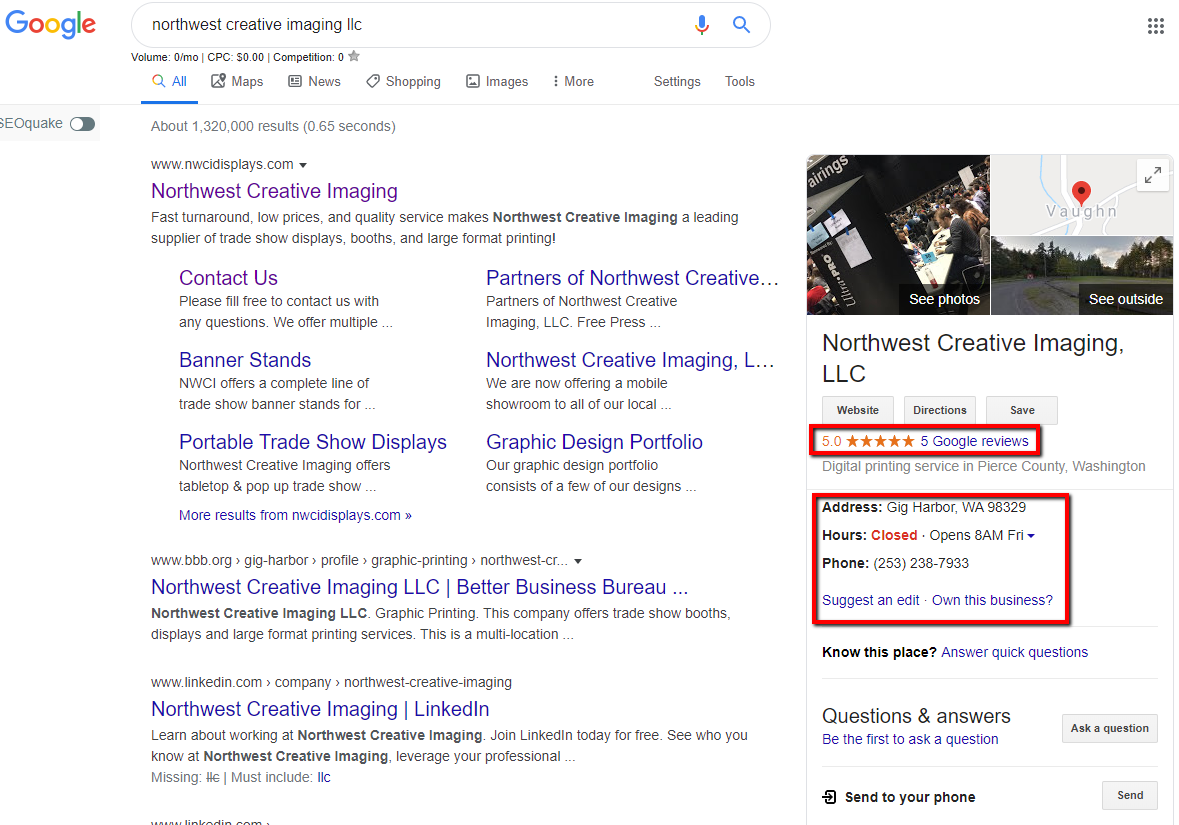Click the Website button

pos(857,410)
